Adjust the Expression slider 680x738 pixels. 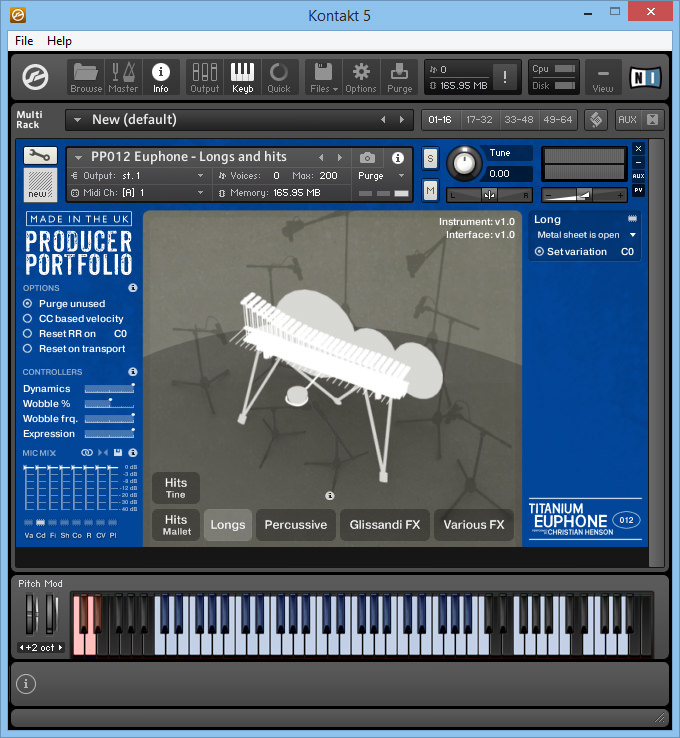point(110,433)
